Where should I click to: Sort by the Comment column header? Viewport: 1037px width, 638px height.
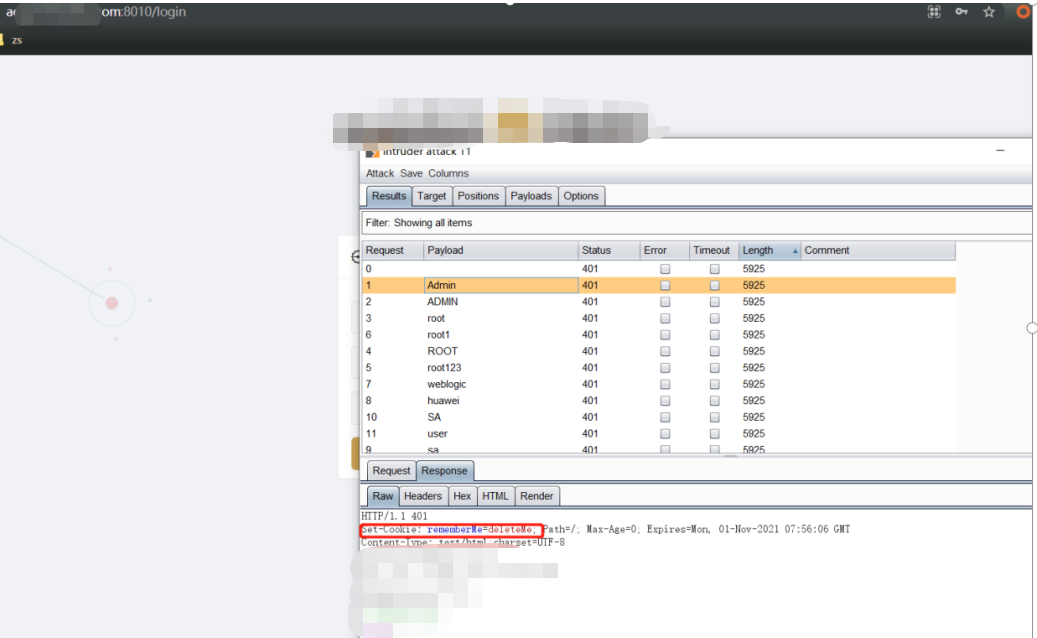click(878, 251)
